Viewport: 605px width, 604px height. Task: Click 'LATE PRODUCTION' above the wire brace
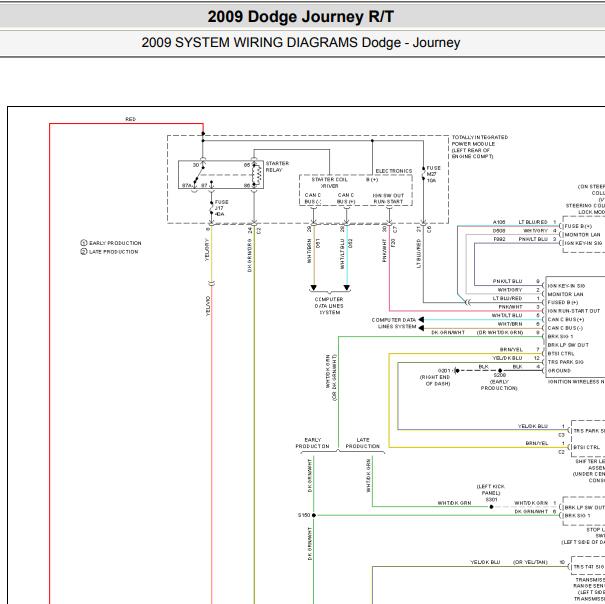(363, 443)
